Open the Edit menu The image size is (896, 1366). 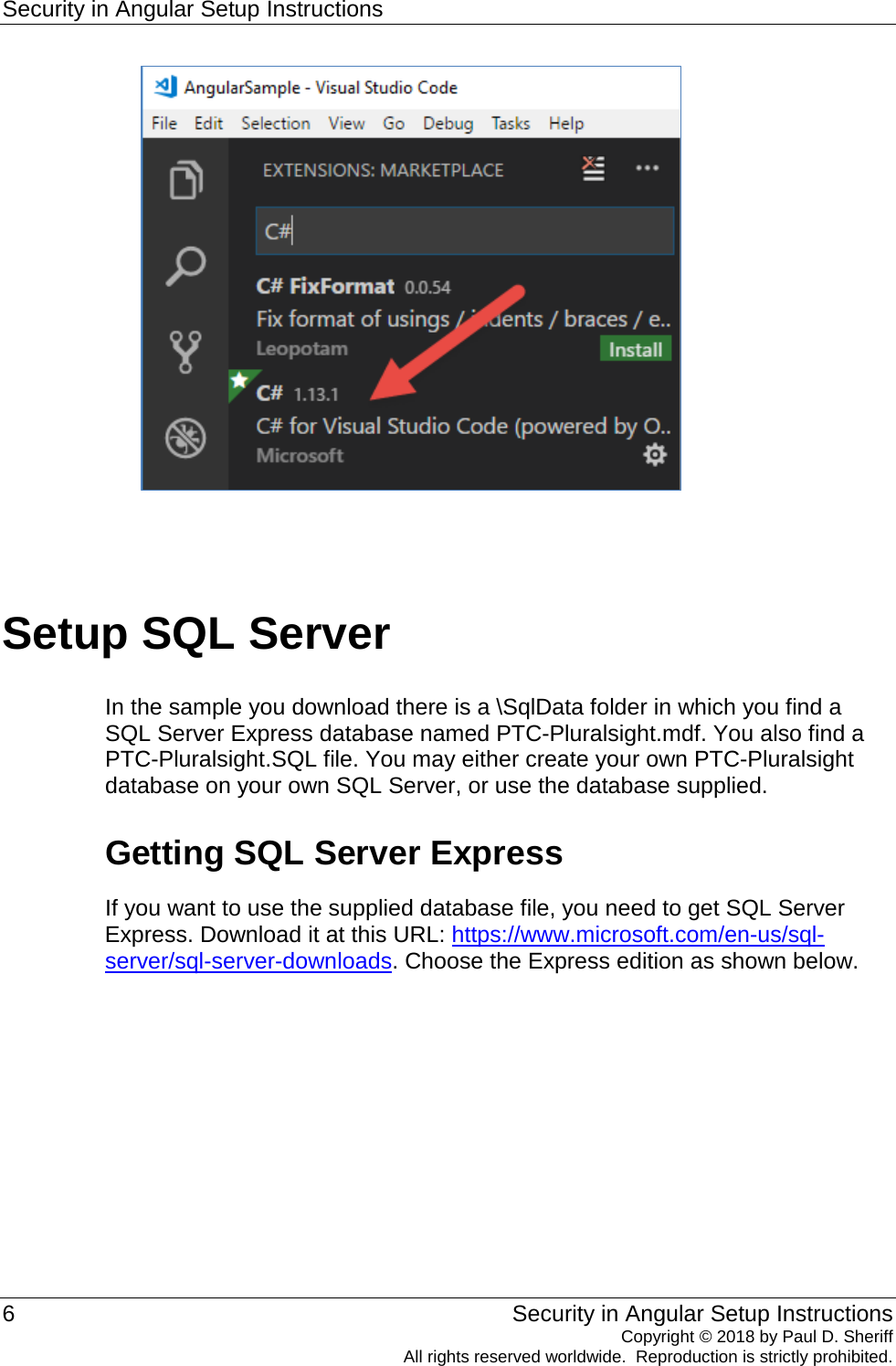click(209, 122)
